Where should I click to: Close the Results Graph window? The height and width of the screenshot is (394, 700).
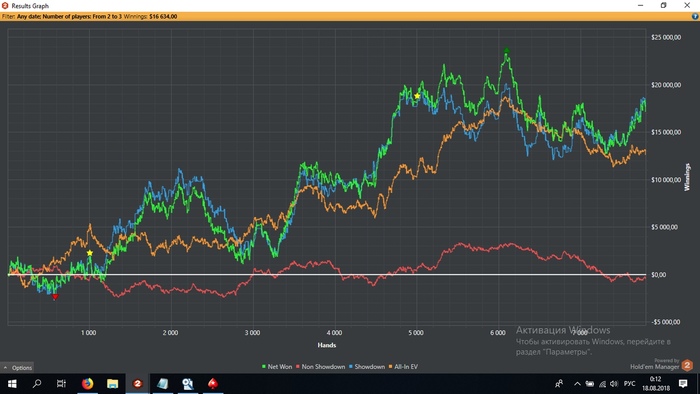click(687, 5)
